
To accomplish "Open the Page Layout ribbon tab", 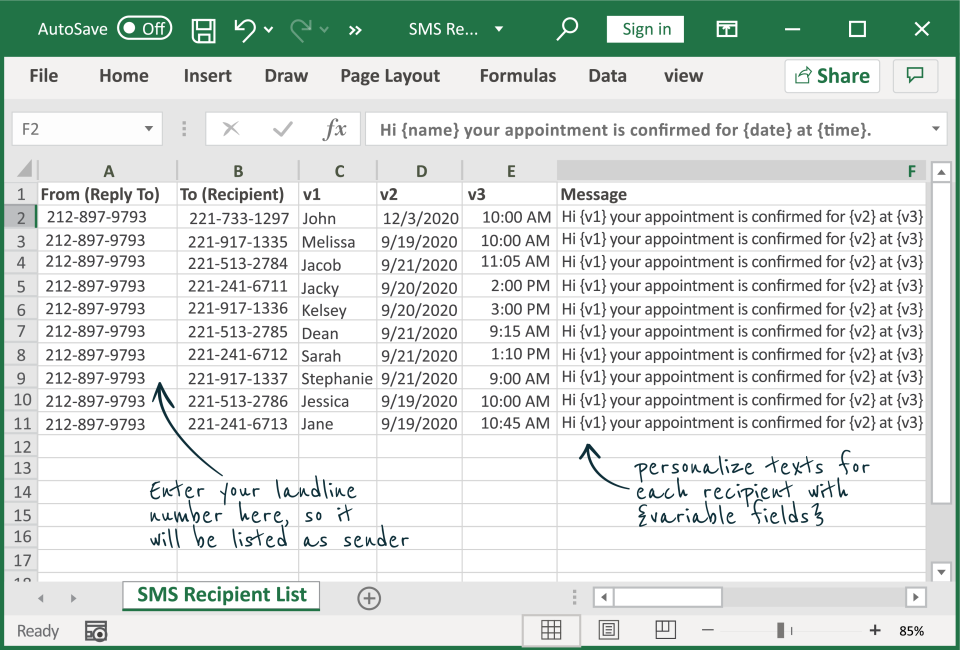I will click(x=390, y=76).
